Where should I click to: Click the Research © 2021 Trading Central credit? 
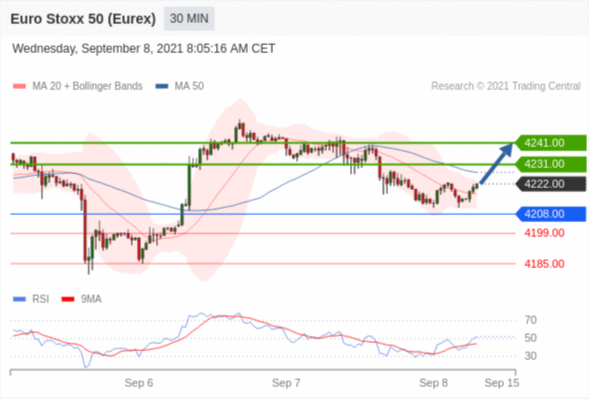click(506, 86)
